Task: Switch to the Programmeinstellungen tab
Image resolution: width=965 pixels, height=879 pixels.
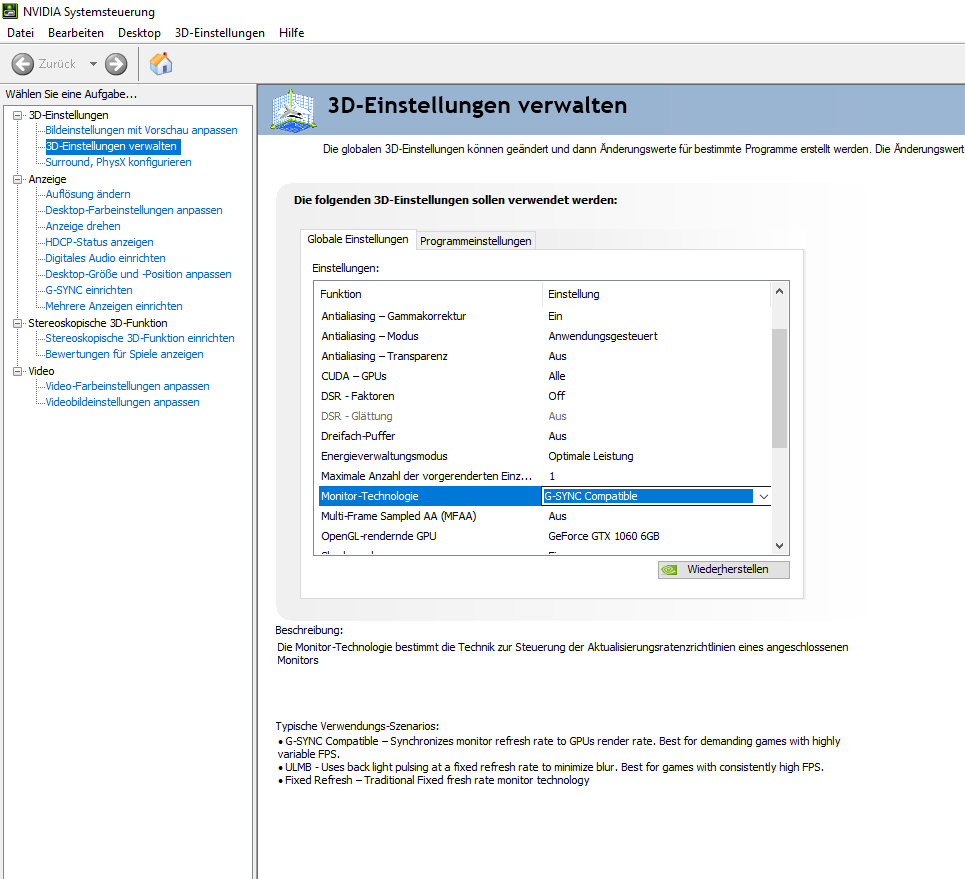Action: coord(476,241)
